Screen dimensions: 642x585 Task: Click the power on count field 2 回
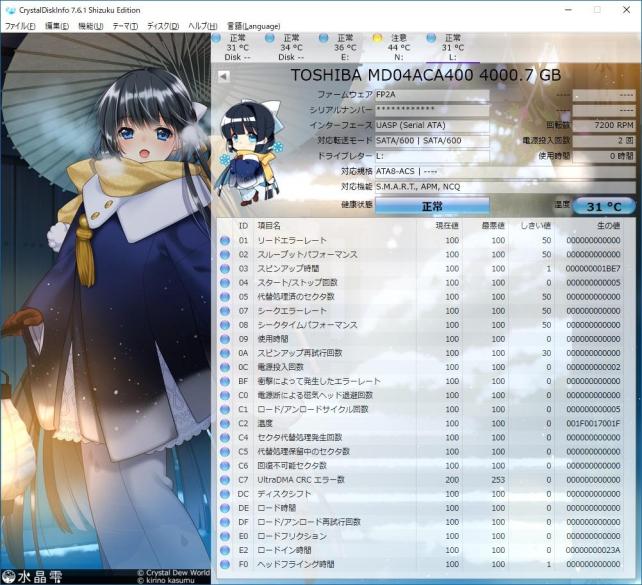pyautogui.click(x=604, y=141)
